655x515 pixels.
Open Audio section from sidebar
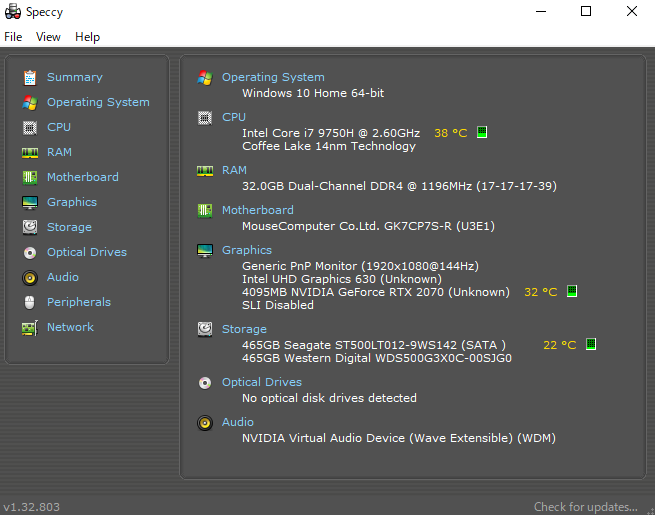pos(63,277)
